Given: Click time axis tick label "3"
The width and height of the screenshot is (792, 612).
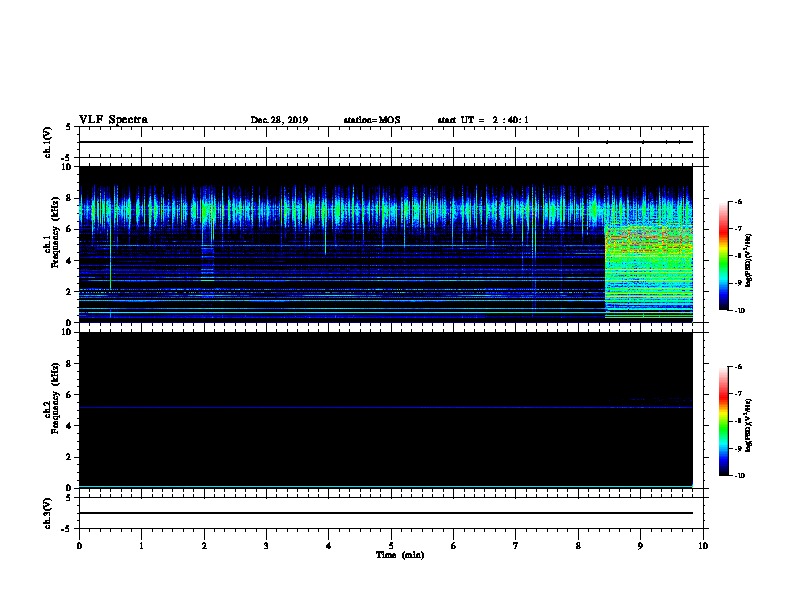Looking at the screenshot, I should pyautogui.click(x=266, y=546).
